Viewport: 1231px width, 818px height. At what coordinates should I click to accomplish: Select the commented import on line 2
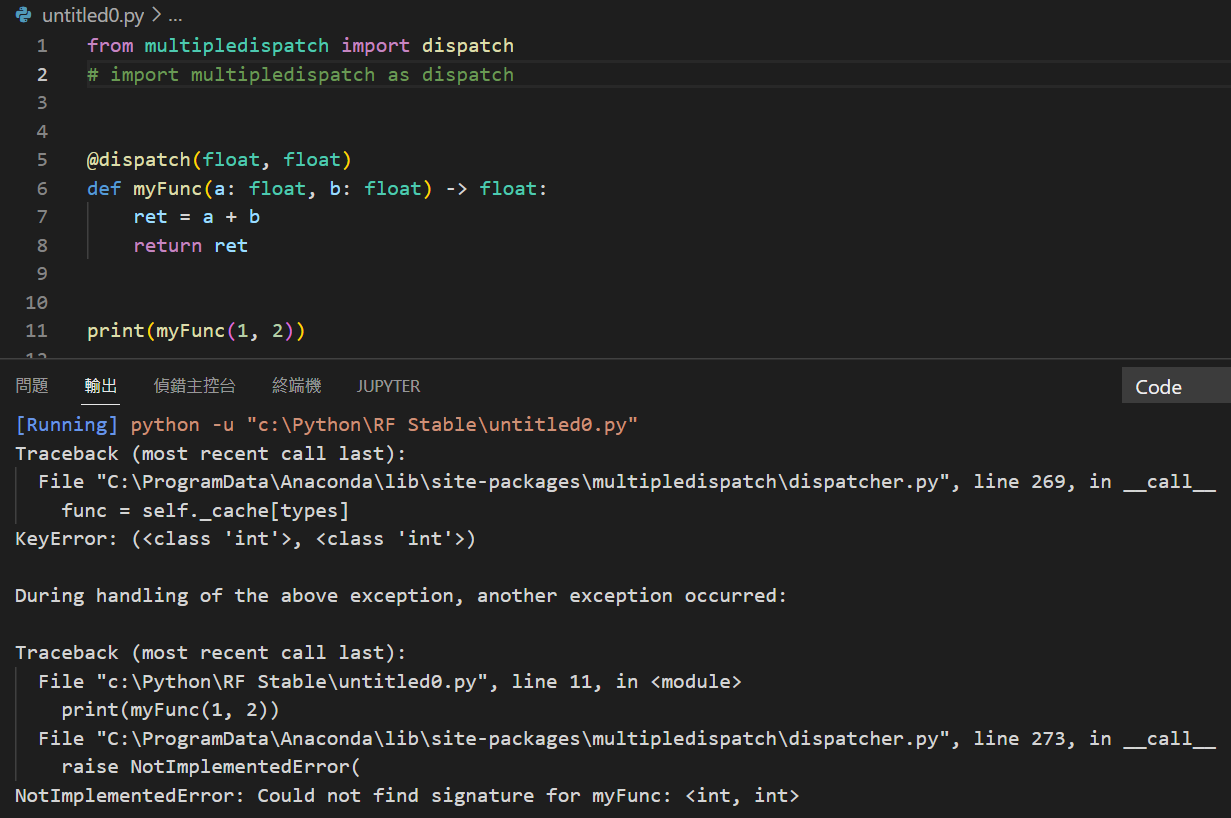[298, 74]
